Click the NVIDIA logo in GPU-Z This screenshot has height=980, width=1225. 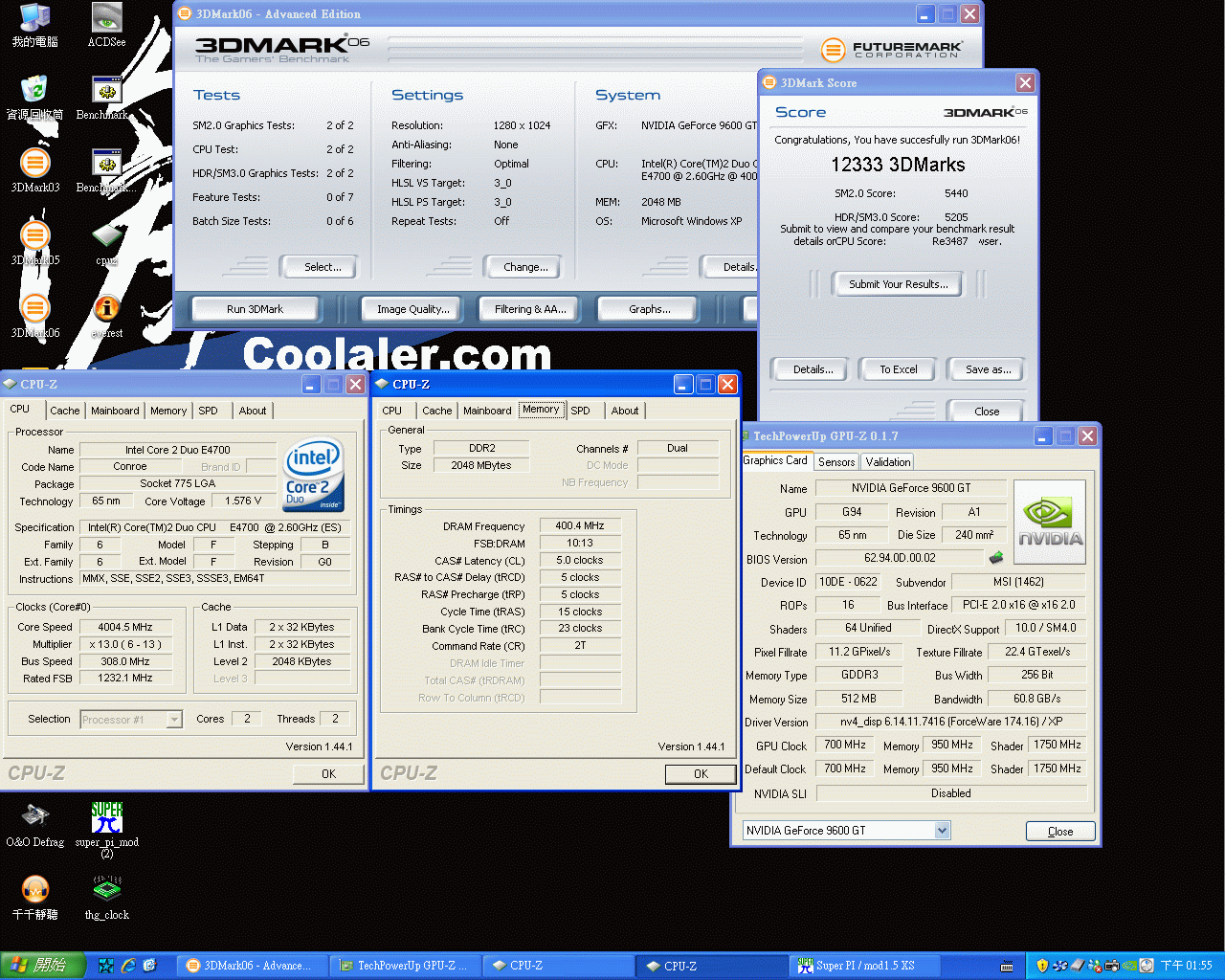pyautogui.click(x=1050, y=522)
